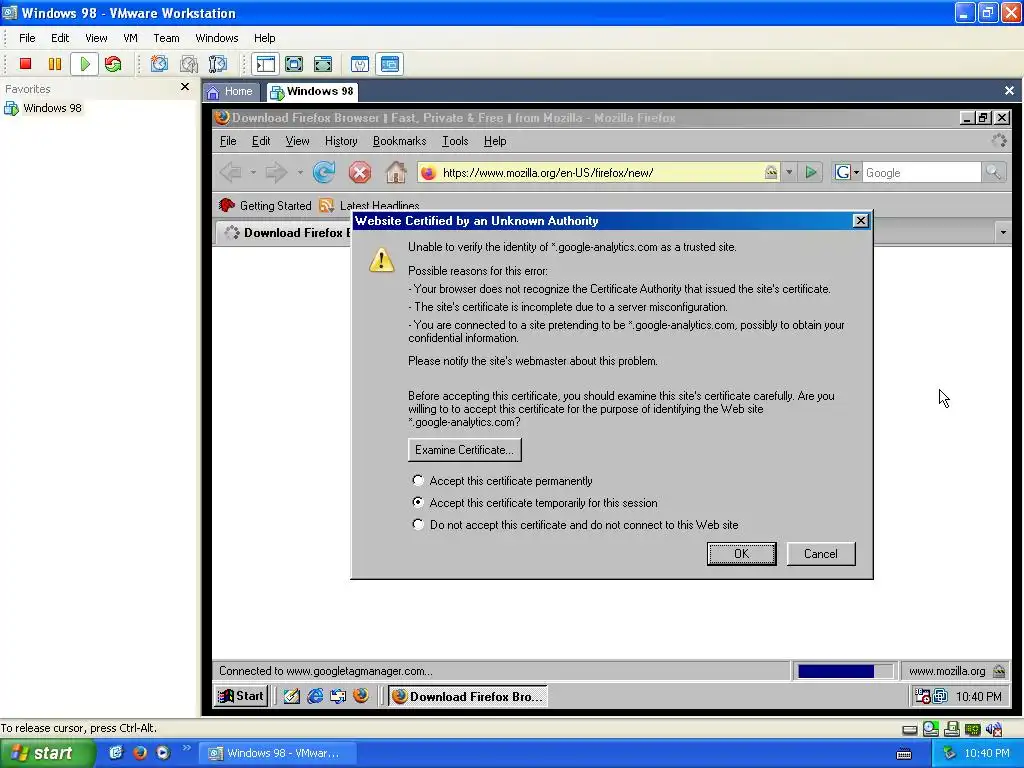This screenshot has height=768, width=1024.
Task: Click the Getting Started bookmark
Action: click(x=265, y=206)
